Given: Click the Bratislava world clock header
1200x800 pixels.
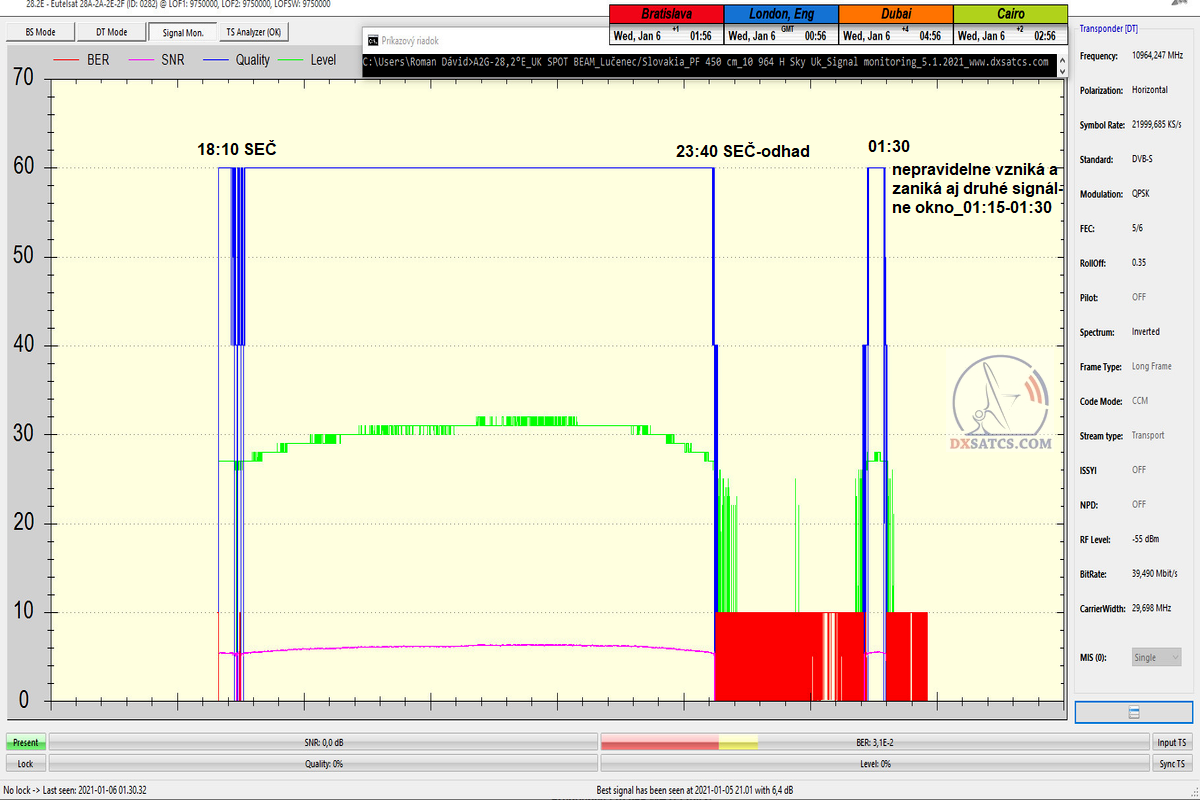Looking at the screenshot, I should tap(667, 15).
